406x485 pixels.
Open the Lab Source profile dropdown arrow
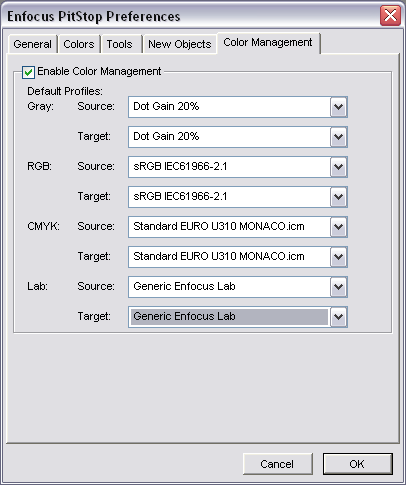point(339,287)
